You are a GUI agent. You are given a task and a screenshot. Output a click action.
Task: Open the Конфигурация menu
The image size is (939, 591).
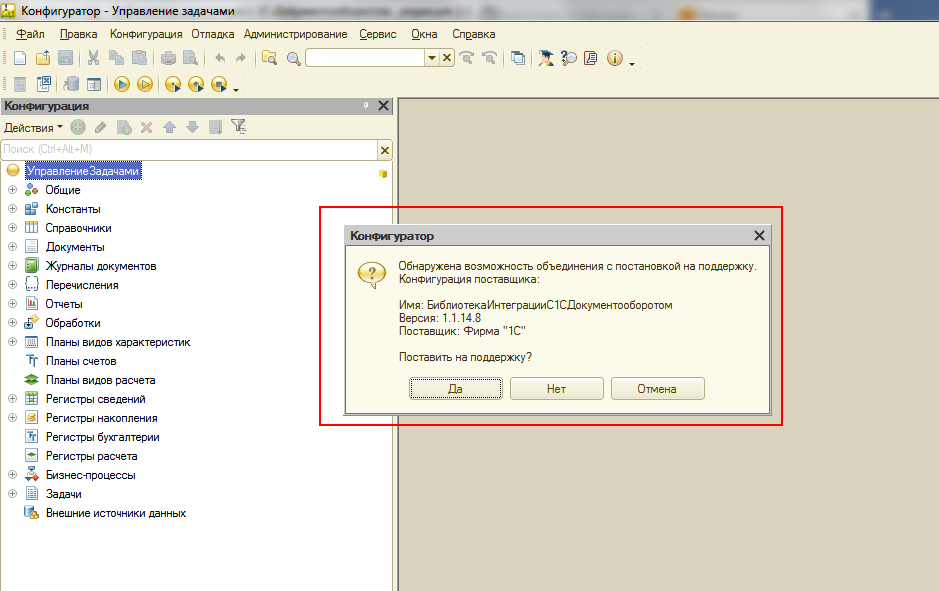tap(146, 34)
